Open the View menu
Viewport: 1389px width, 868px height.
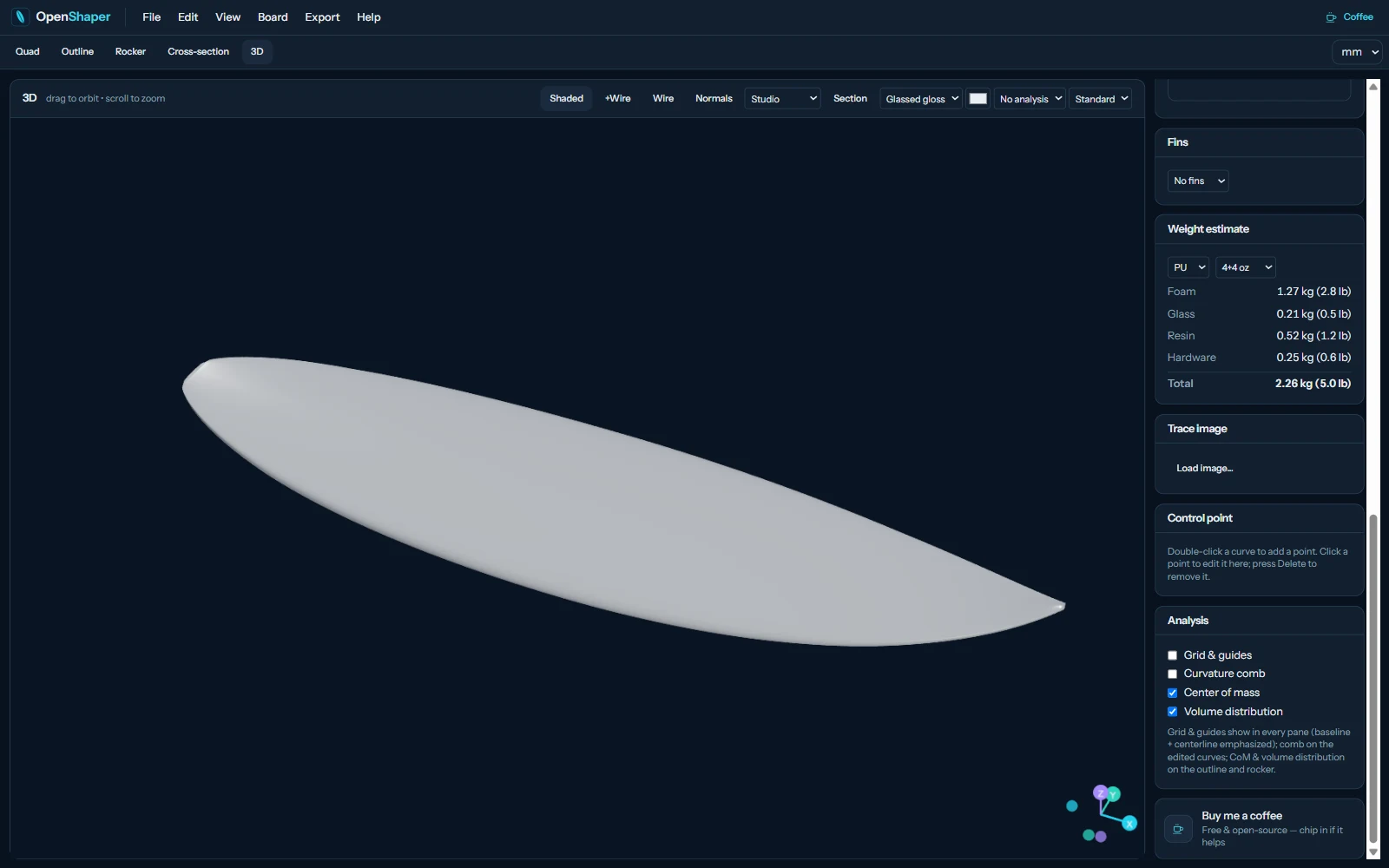click(x=227, y=16)
